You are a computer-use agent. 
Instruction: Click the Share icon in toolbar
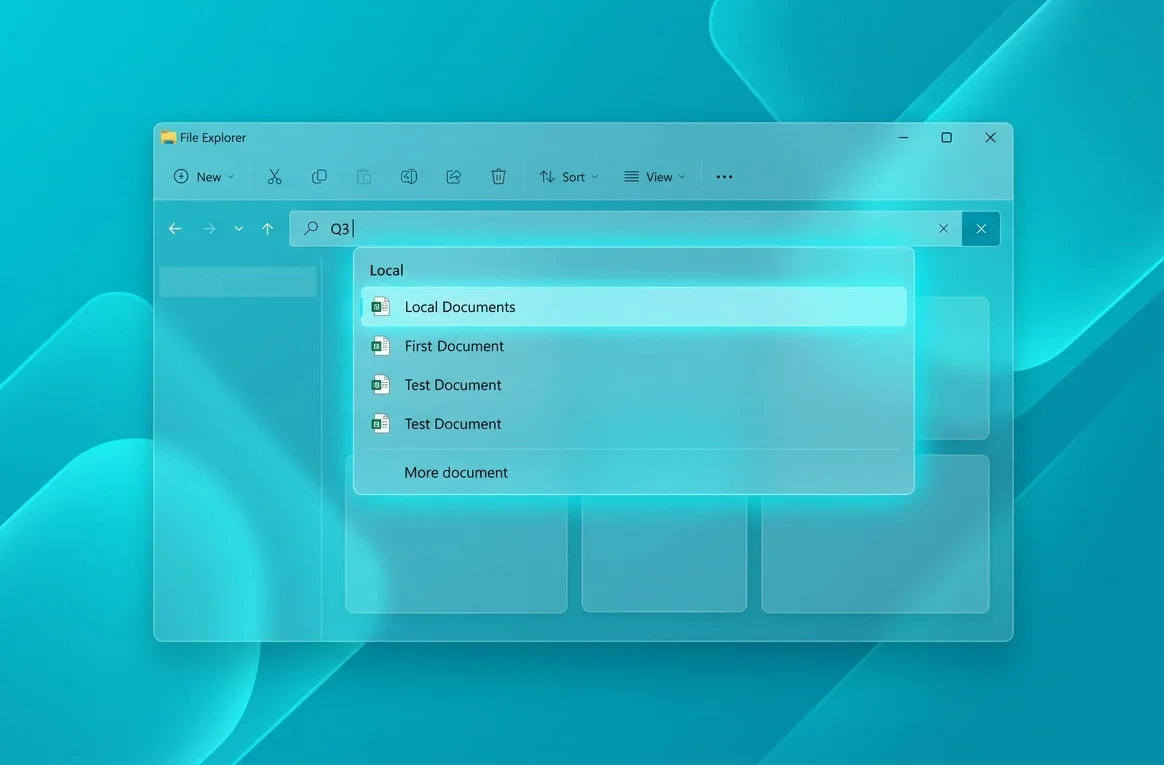click(x=454, y=177)
